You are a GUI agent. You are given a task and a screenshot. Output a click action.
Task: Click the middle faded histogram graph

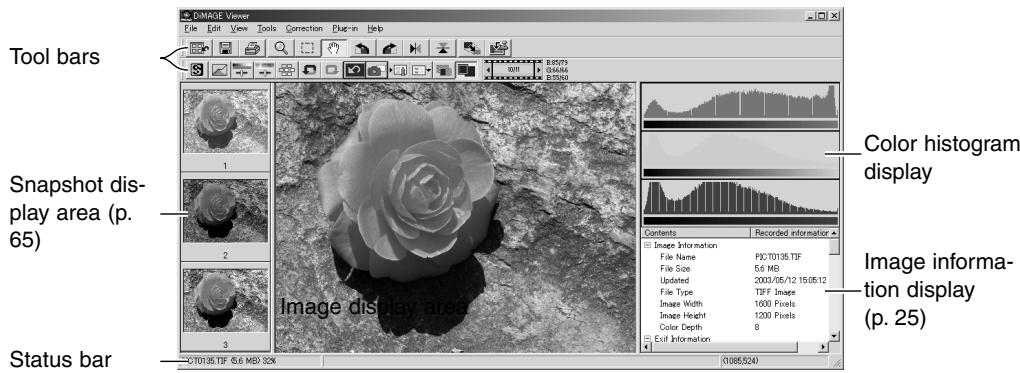coord(740,150)
